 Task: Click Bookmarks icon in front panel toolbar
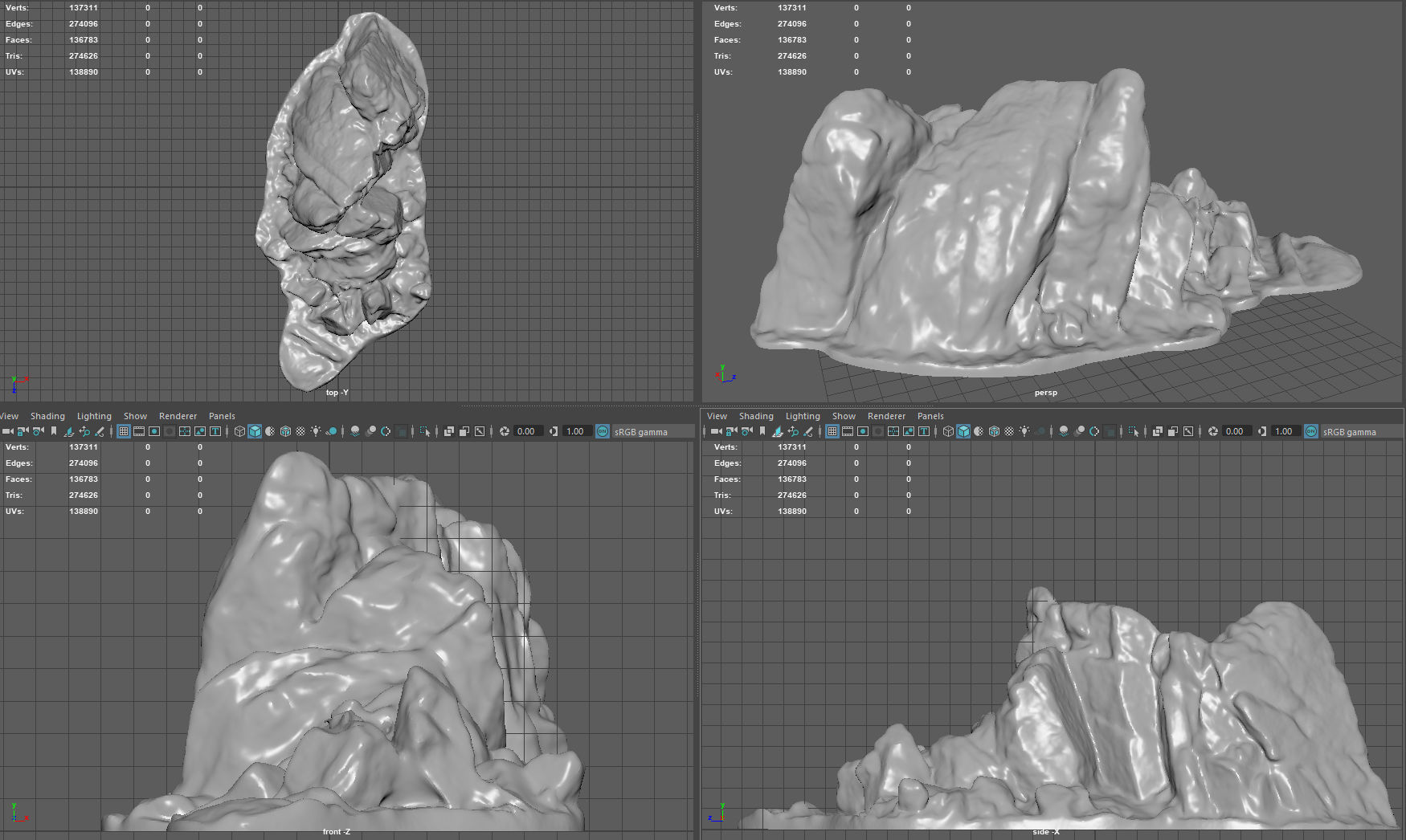(54, 431)
